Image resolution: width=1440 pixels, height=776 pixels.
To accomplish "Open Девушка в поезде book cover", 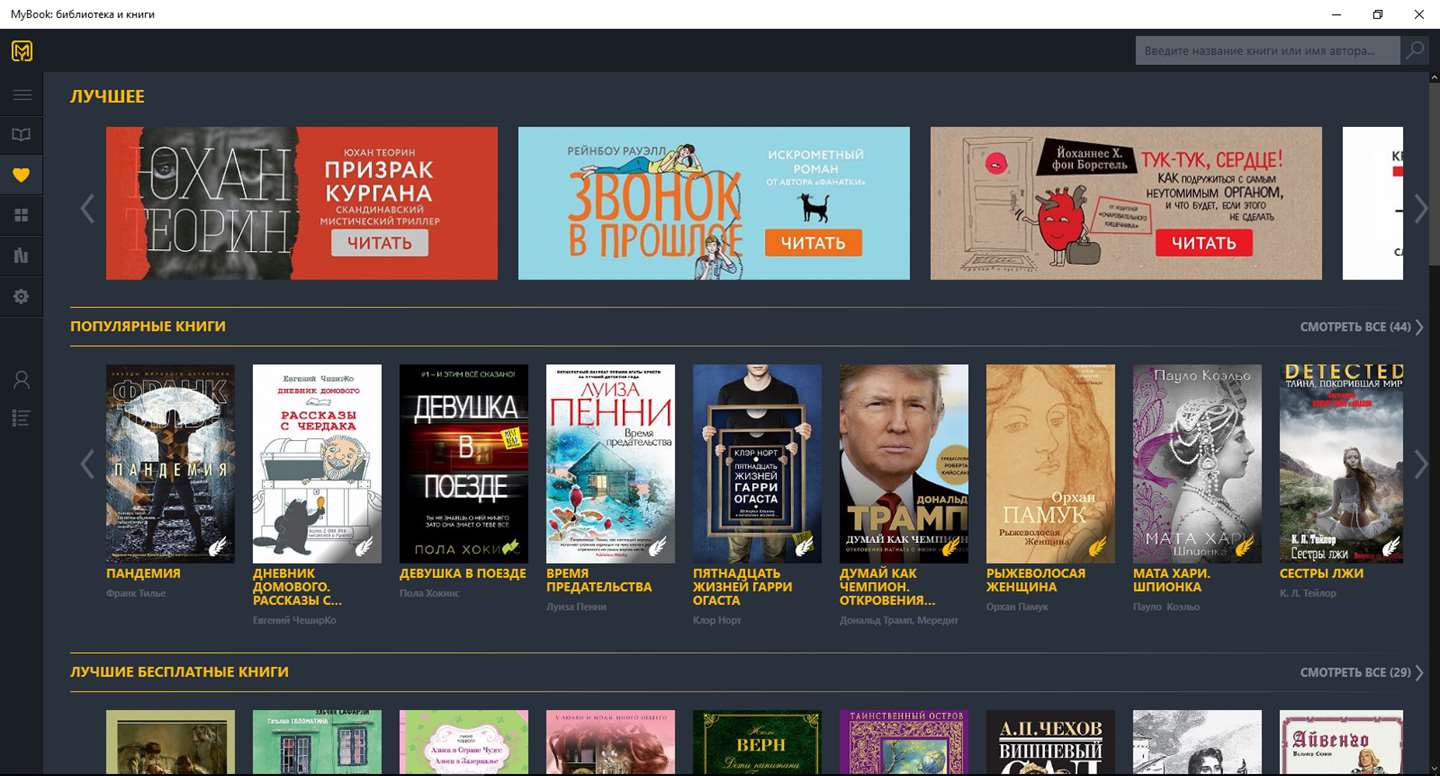I will (464, 464).
